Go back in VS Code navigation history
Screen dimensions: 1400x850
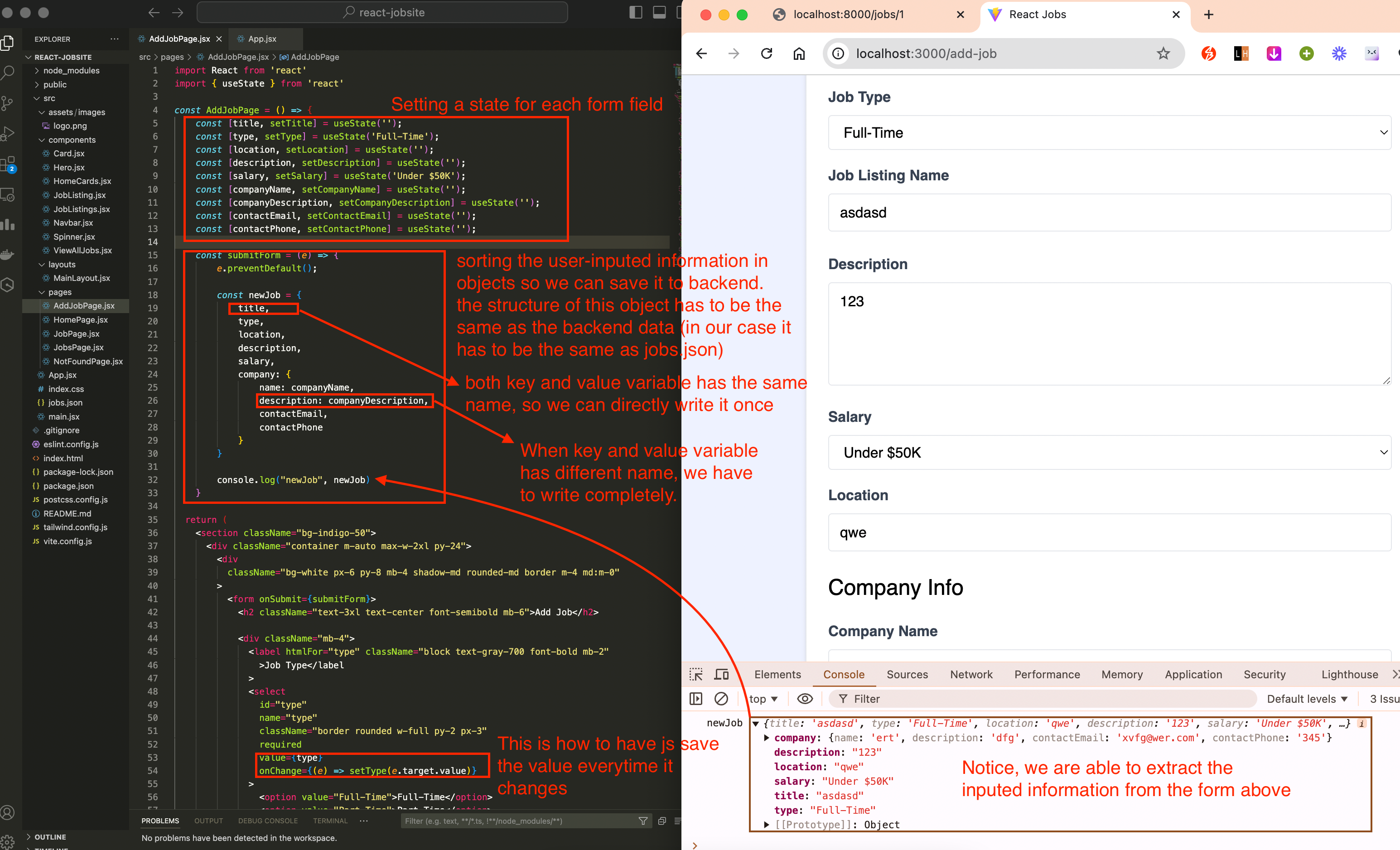coord(154,13)
